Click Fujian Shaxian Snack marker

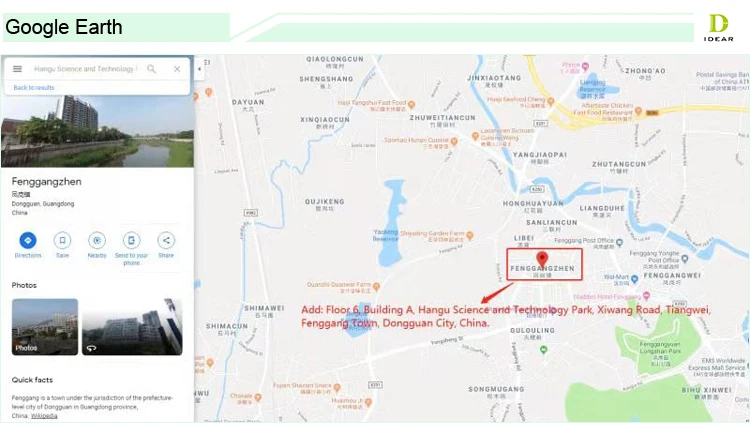pyautogui.click(x=337, y=388)
